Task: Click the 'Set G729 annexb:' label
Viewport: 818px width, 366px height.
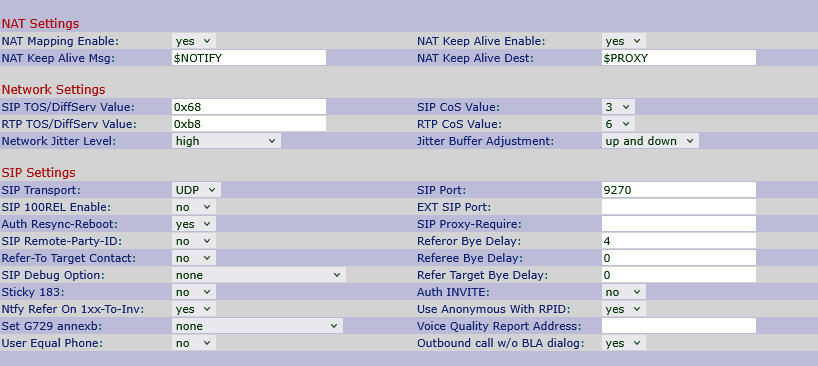Action: [51, 326]
